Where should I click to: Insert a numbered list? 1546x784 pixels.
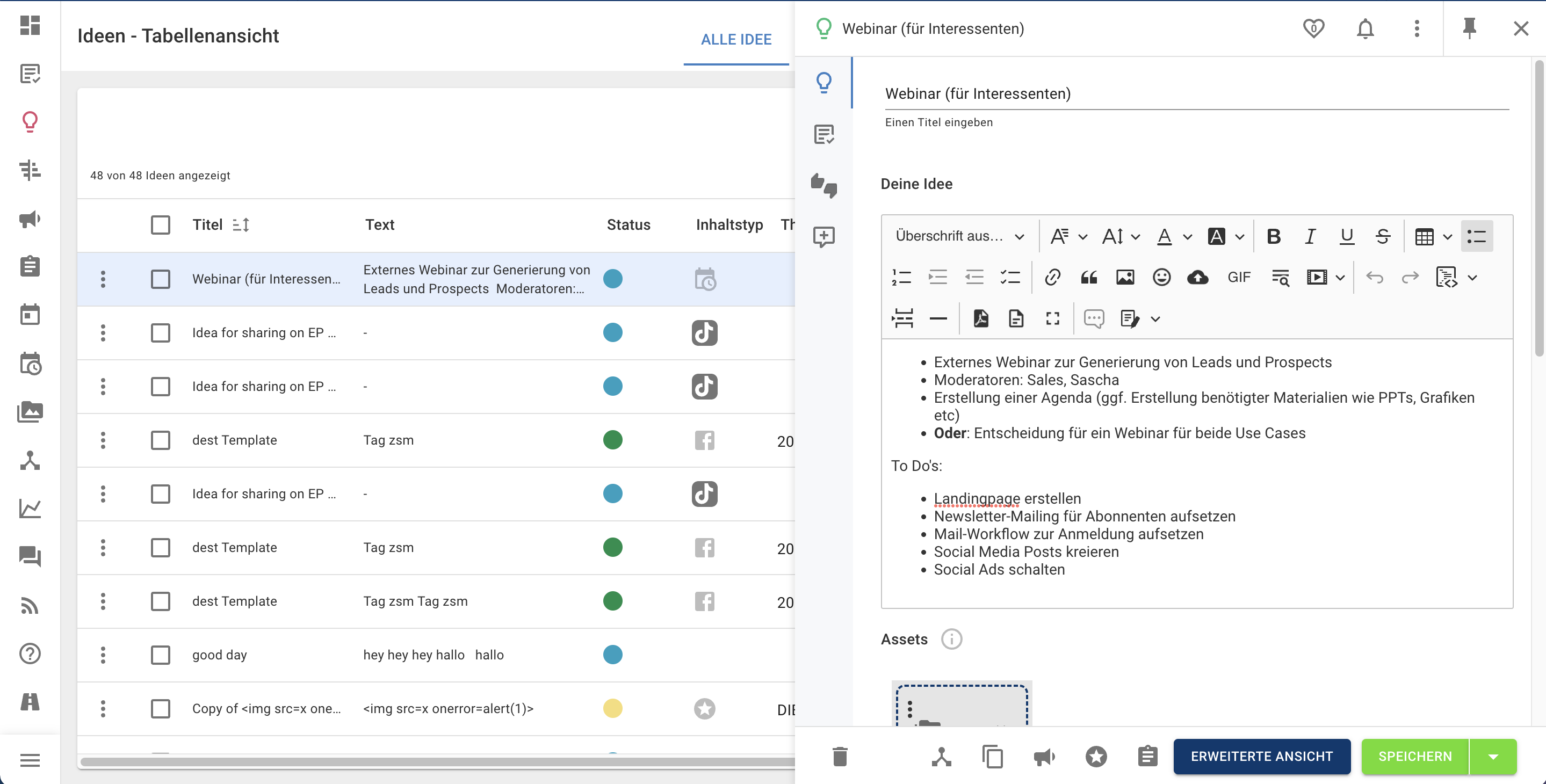(901, 277)
